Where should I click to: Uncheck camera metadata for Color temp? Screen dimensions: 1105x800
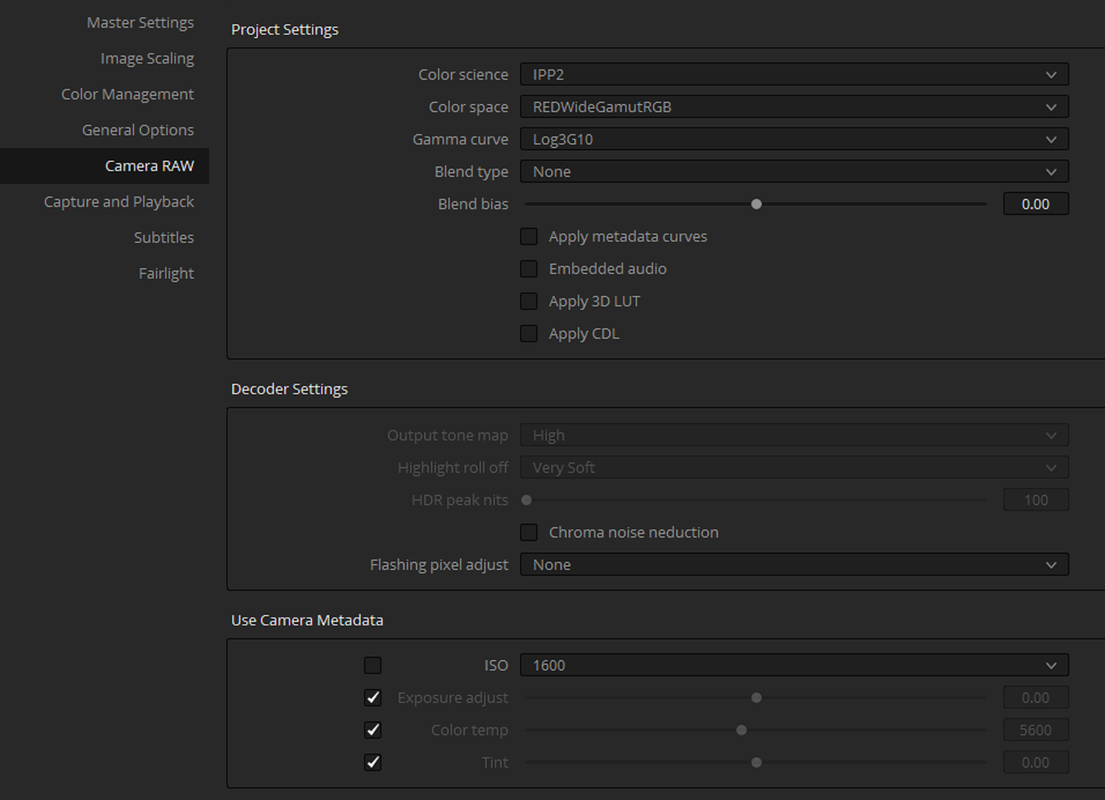(x=373, y=730)
